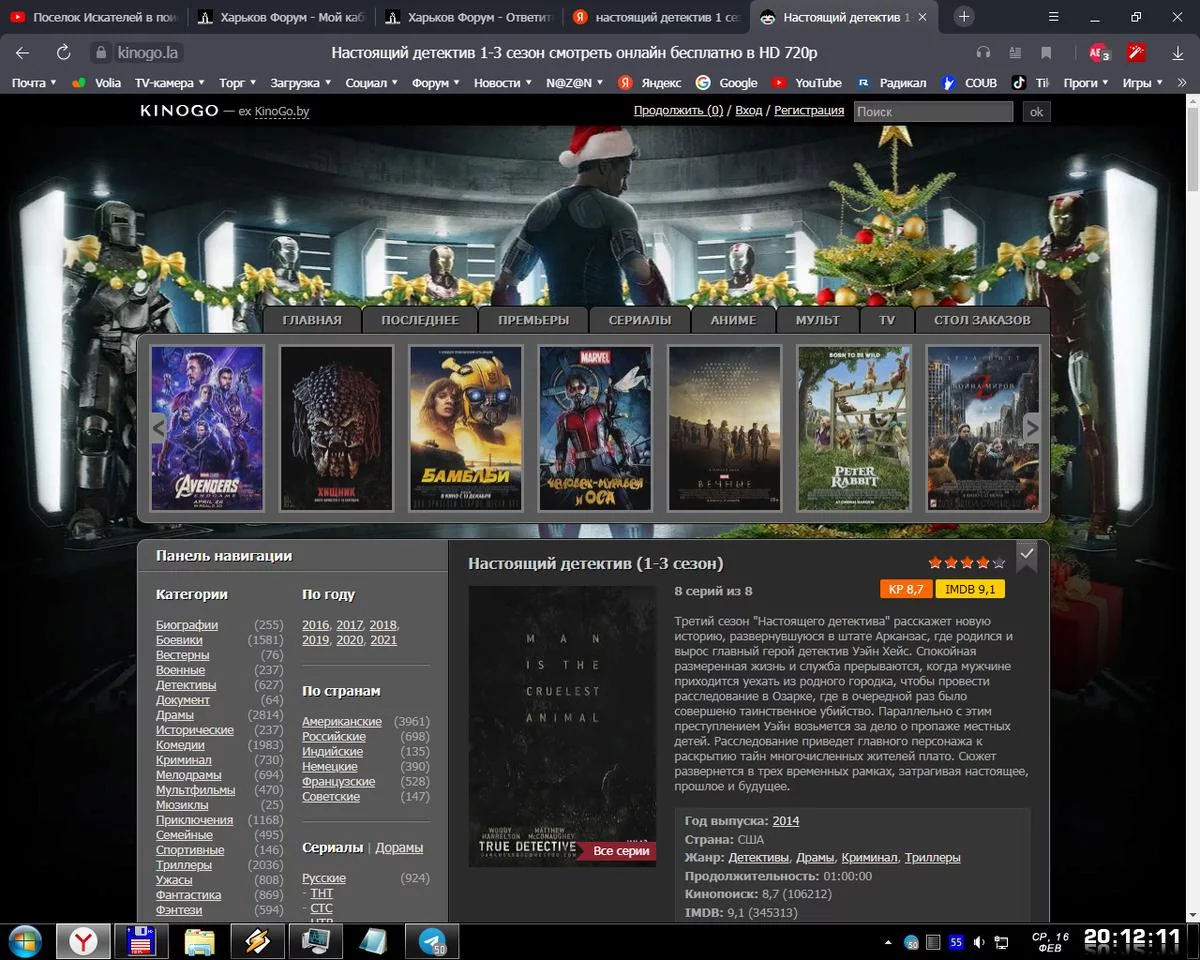Open the YouTube bookmark
Image resolution: width=1200 pixels, height=960 pixels.
806,83
